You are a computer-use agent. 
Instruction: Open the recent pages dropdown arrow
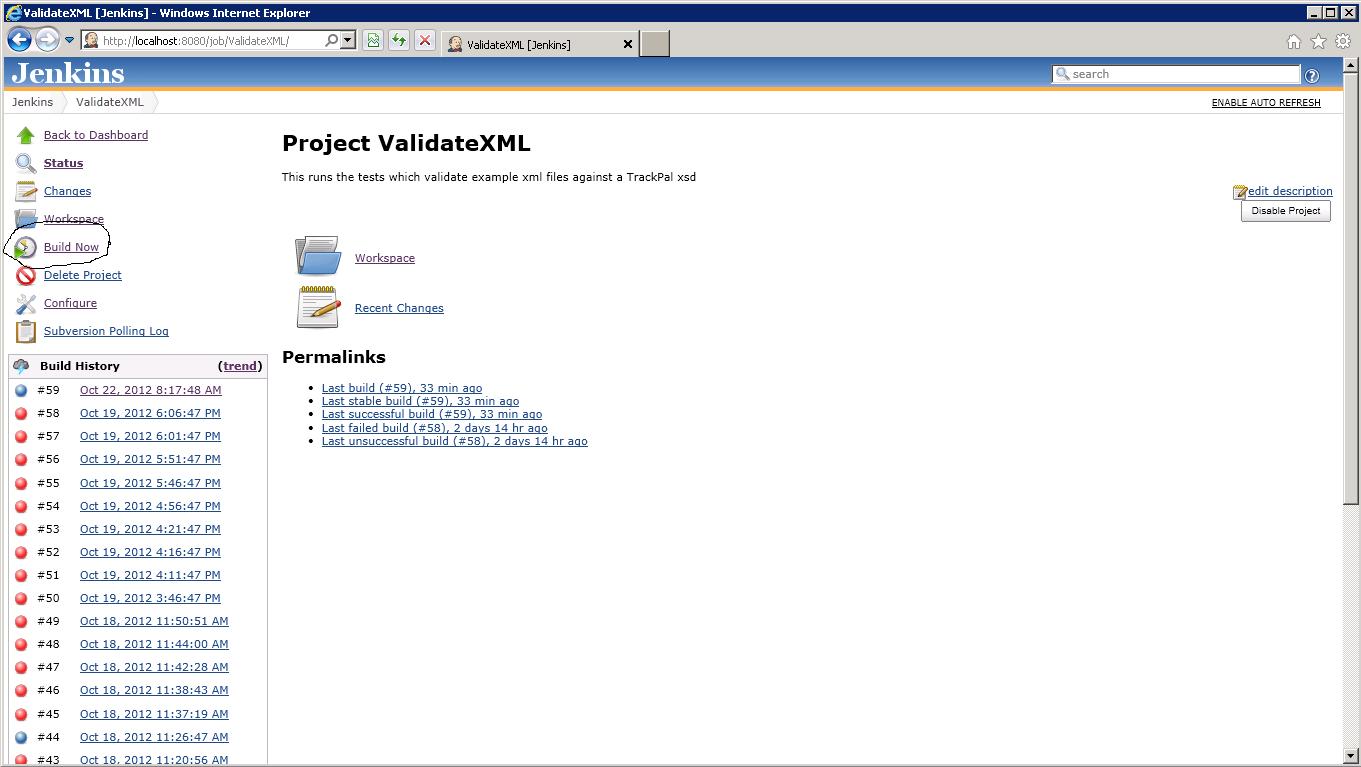click(x=69, y=41)
